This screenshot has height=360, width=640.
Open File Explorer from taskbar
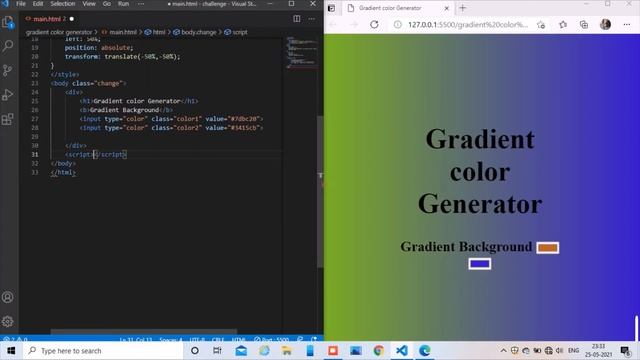click(287, 351)
